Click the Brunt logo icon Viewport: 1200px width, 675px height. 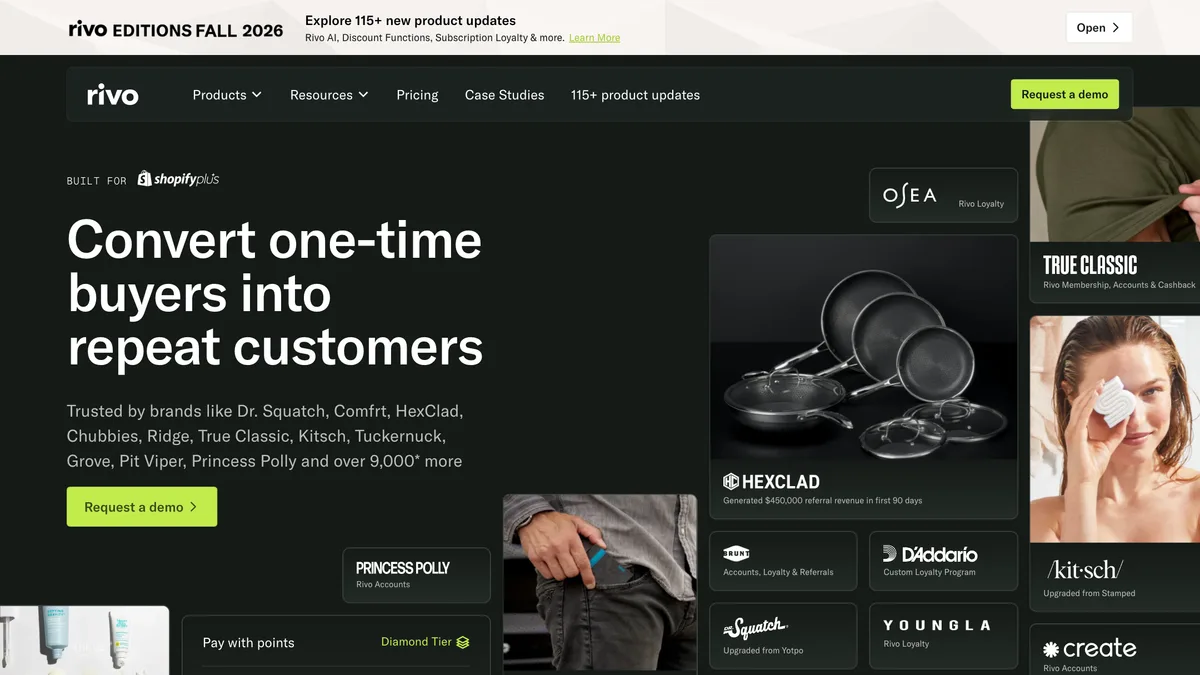[x=736, y=553]
